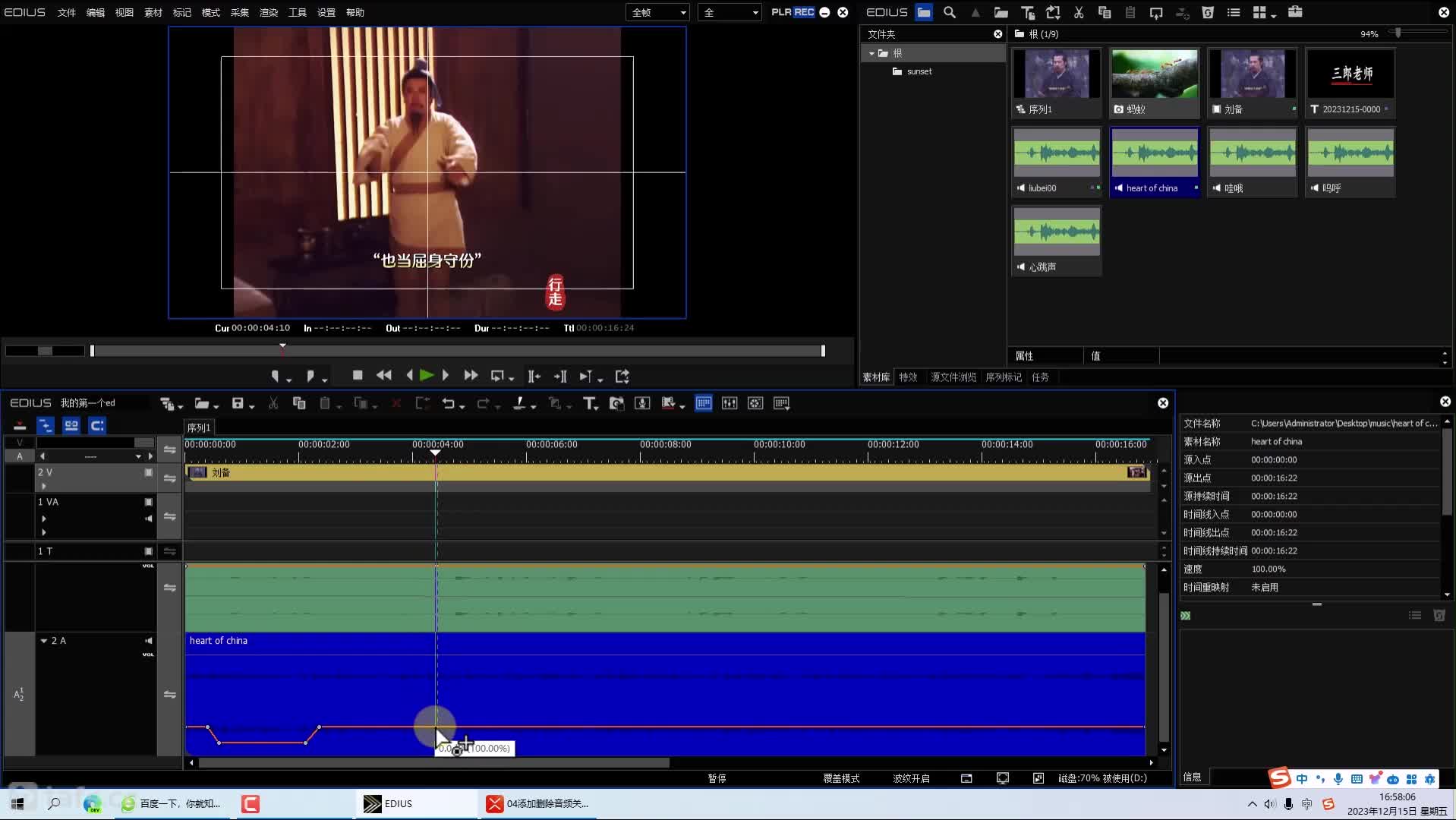Collapse the 2 A track expander
1456x820 pixels.
44,641
